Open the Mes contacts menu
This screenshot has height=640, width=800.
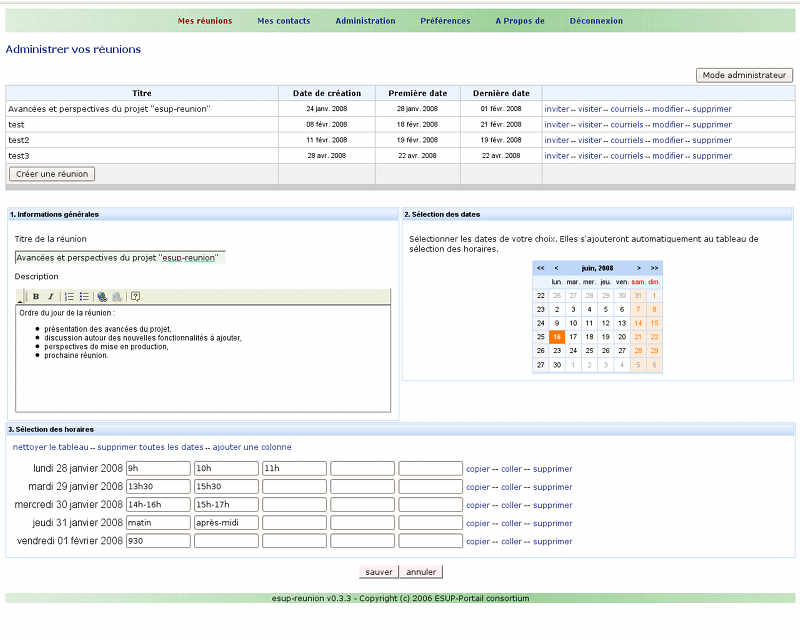(283, 21)
